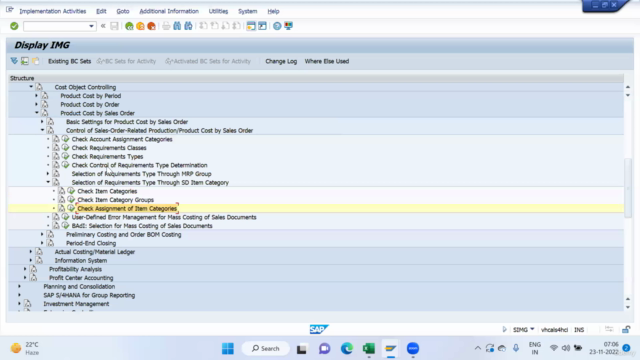Viewport: 640px width, 360px height.
Task: Select Profit Center Accounting tree item
Action: coord(81,278)
